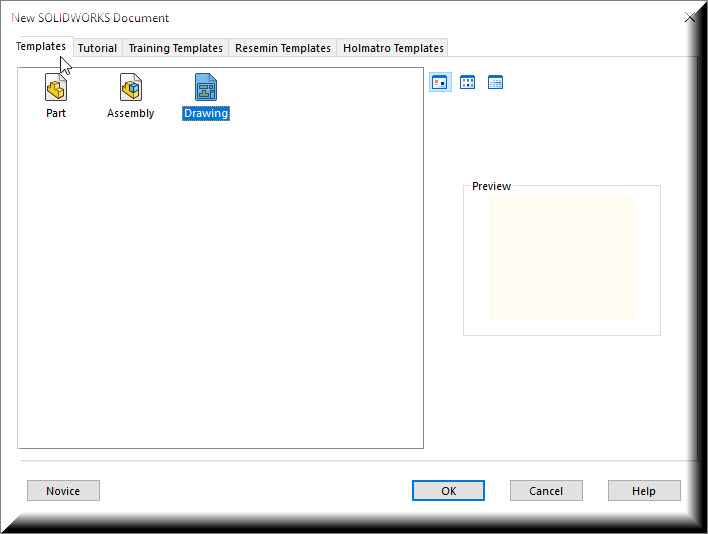708x534 pixels.
Task: Click the highlighted Drawing label
Action: pyautogui.click(x=206, y=113)
